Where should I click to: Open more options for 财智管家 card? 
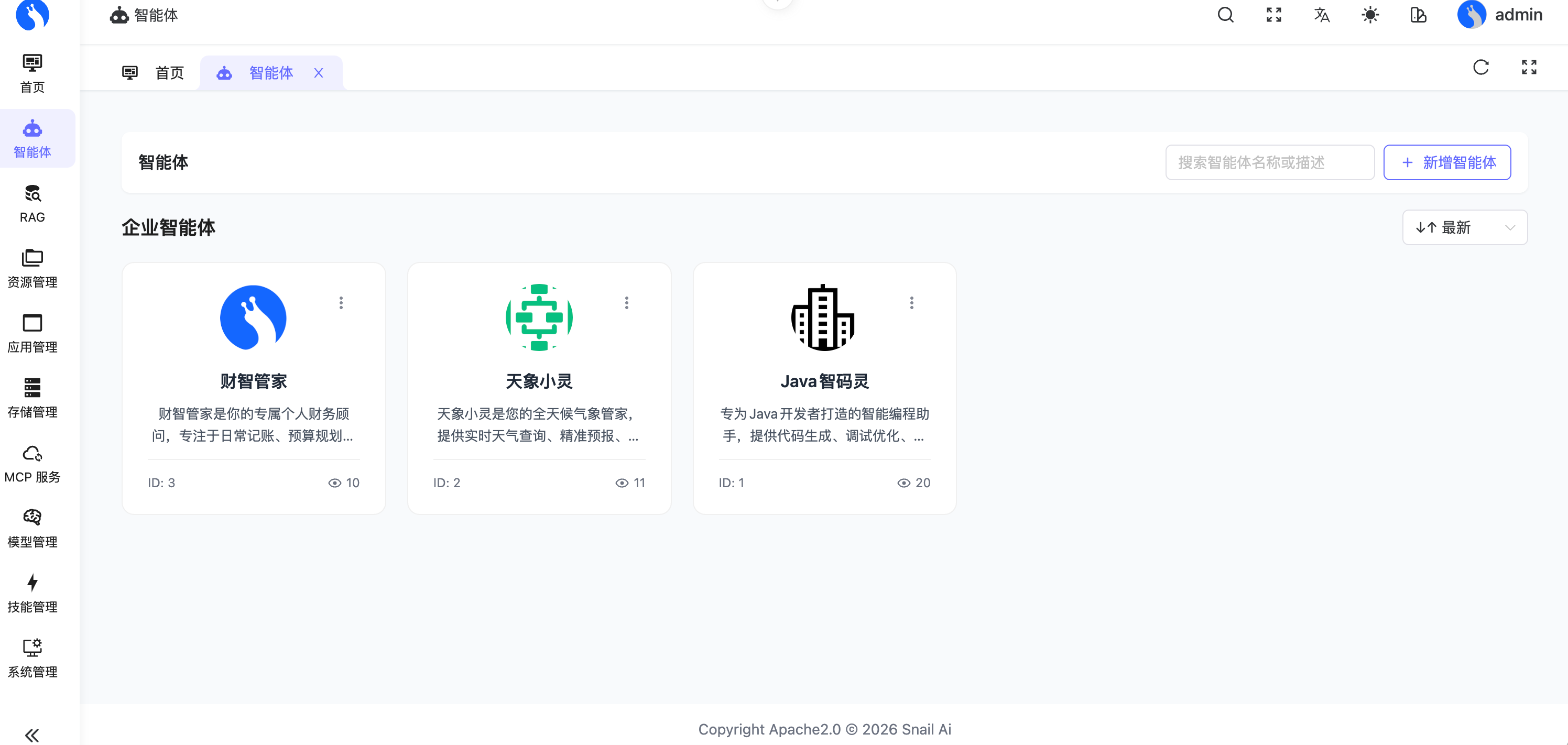point(341,302)
